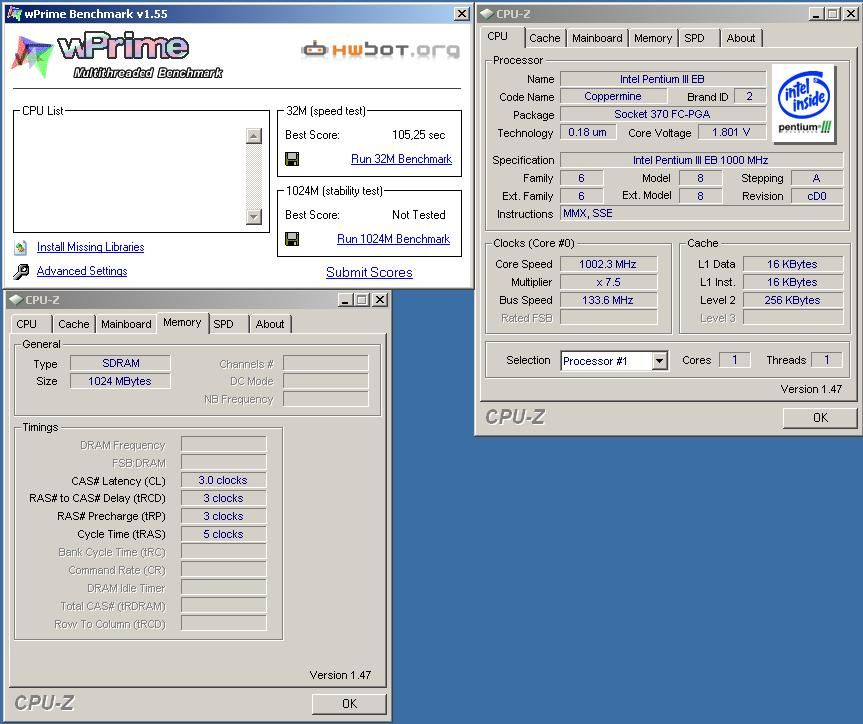Click the Package value 'Socket 370 FC-PGA'
The height and width of the screenshot is (724, 863).
pyautogui.click(x=663, y=114)
